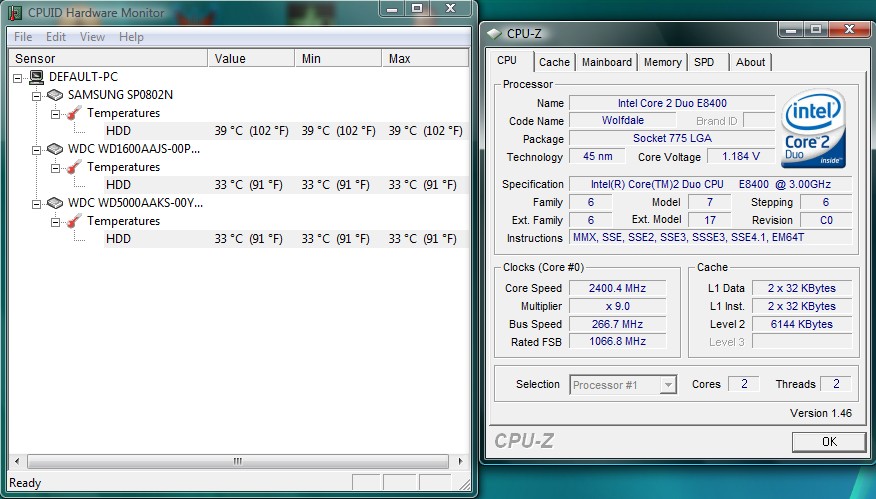Screen dimensions: 876x499
Task: Open the Processor #1 selection dropdown
Action: point(668,384)
